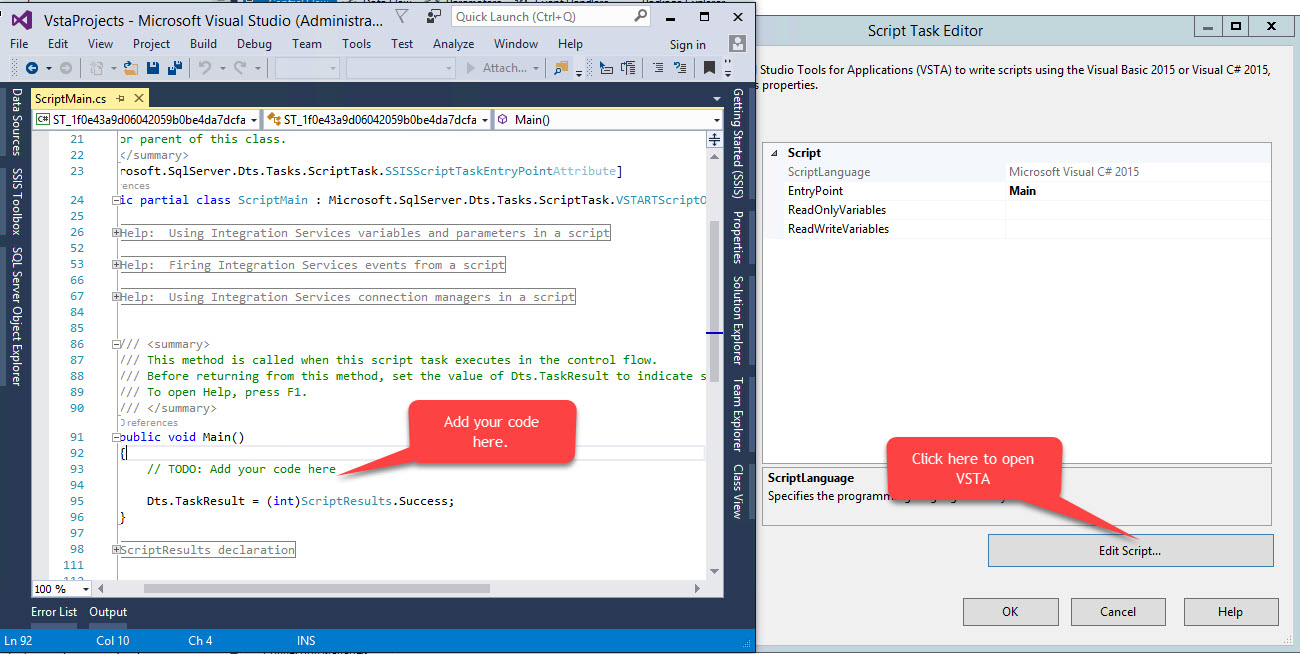Open the Attach button dropdown arrow
The image size is (1300, 654).
pyautogui.click(x=536, y=68)
